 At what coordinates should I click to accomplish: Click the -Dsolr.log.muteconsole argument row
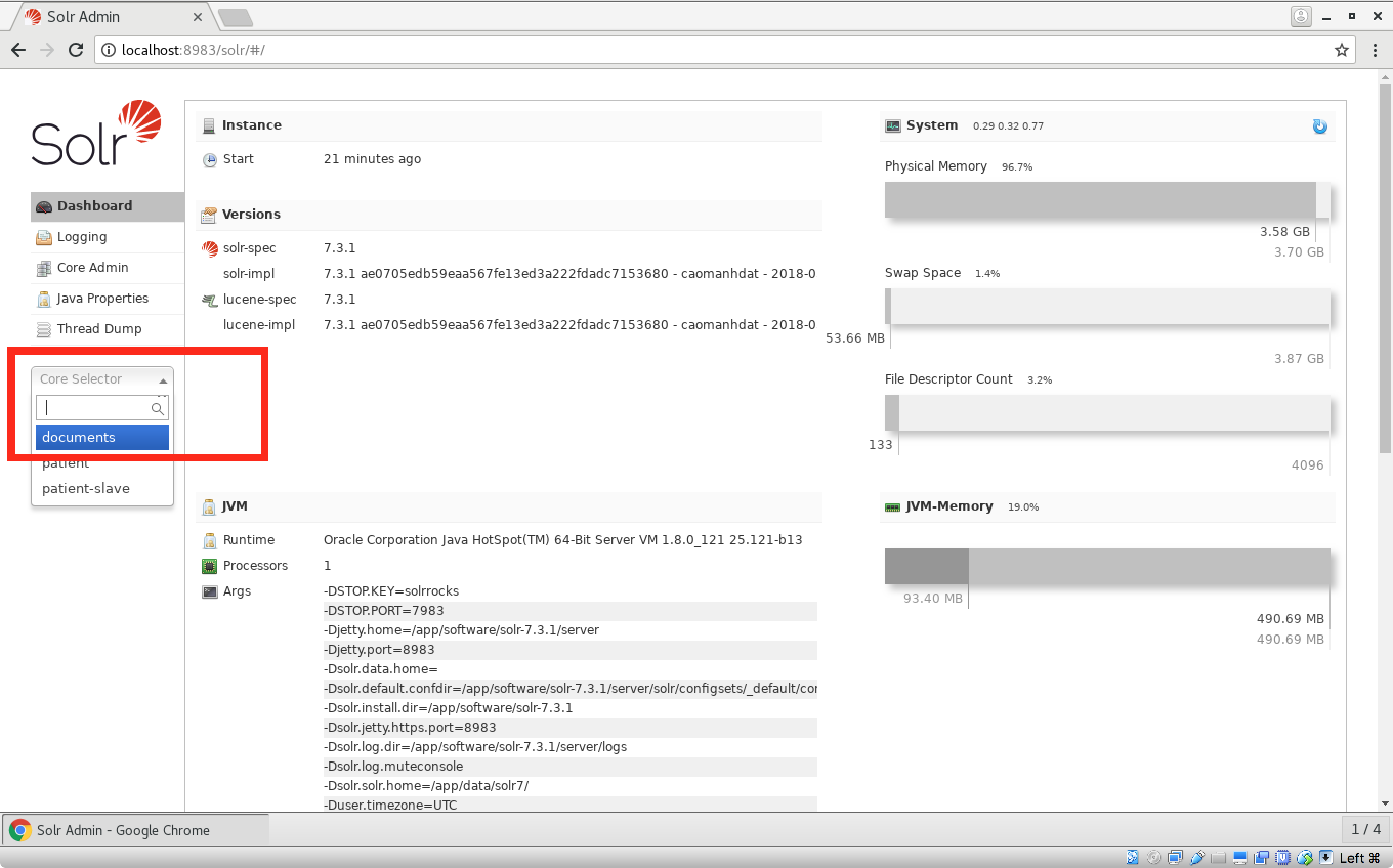570,767
